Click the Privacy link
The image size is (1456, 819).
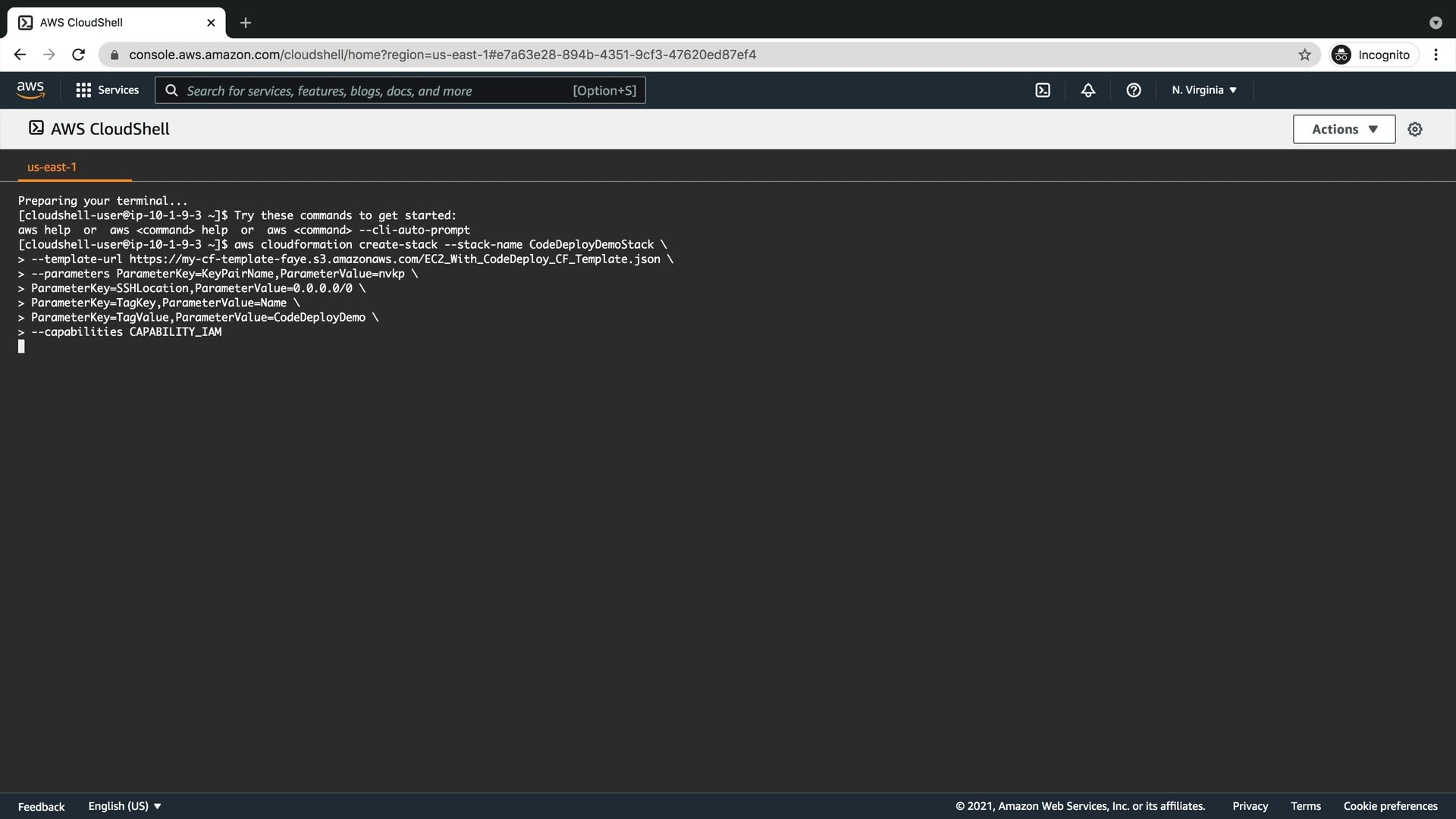pos(1250,806)
